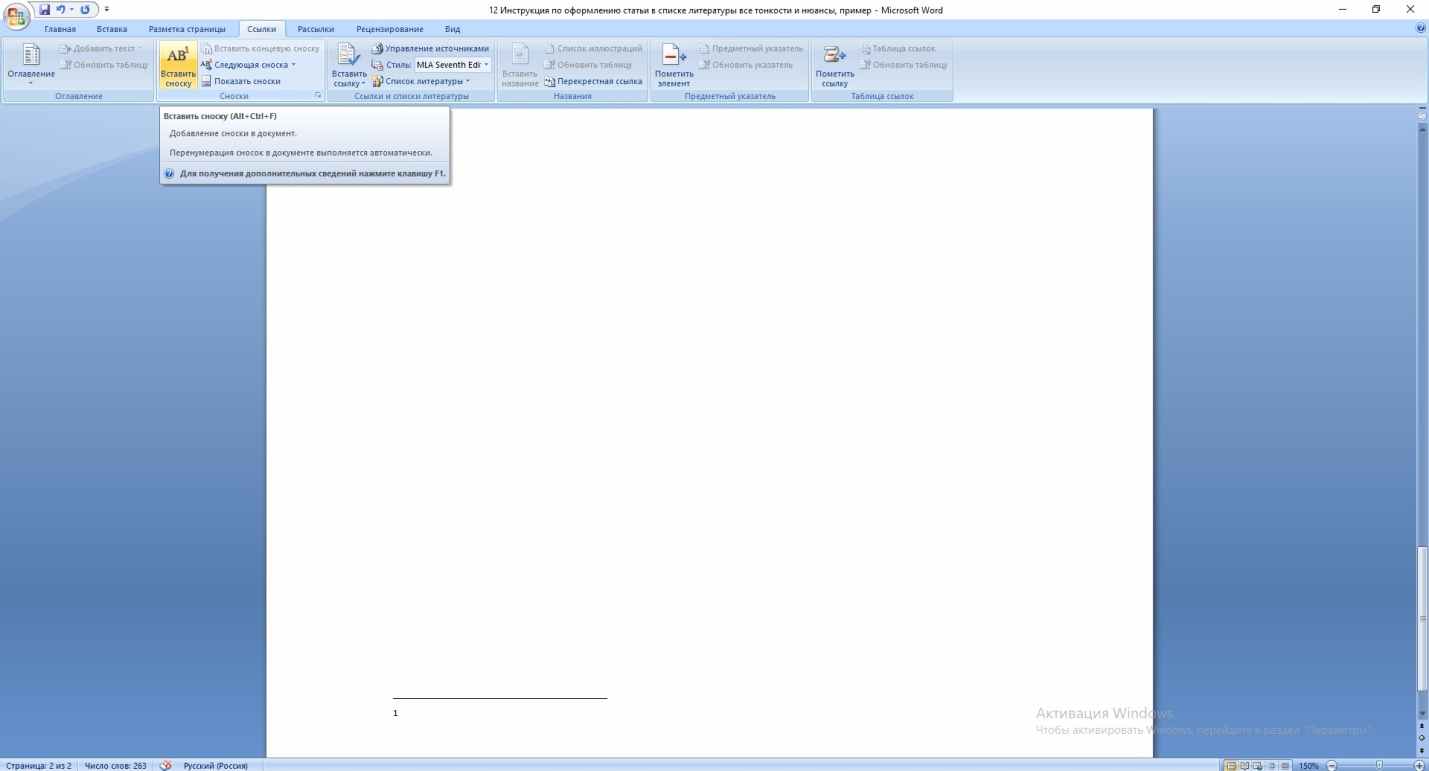Click the previous page double-arrow button
The height and width of the screenshot is (771, 1429).
coord(1422,726)
